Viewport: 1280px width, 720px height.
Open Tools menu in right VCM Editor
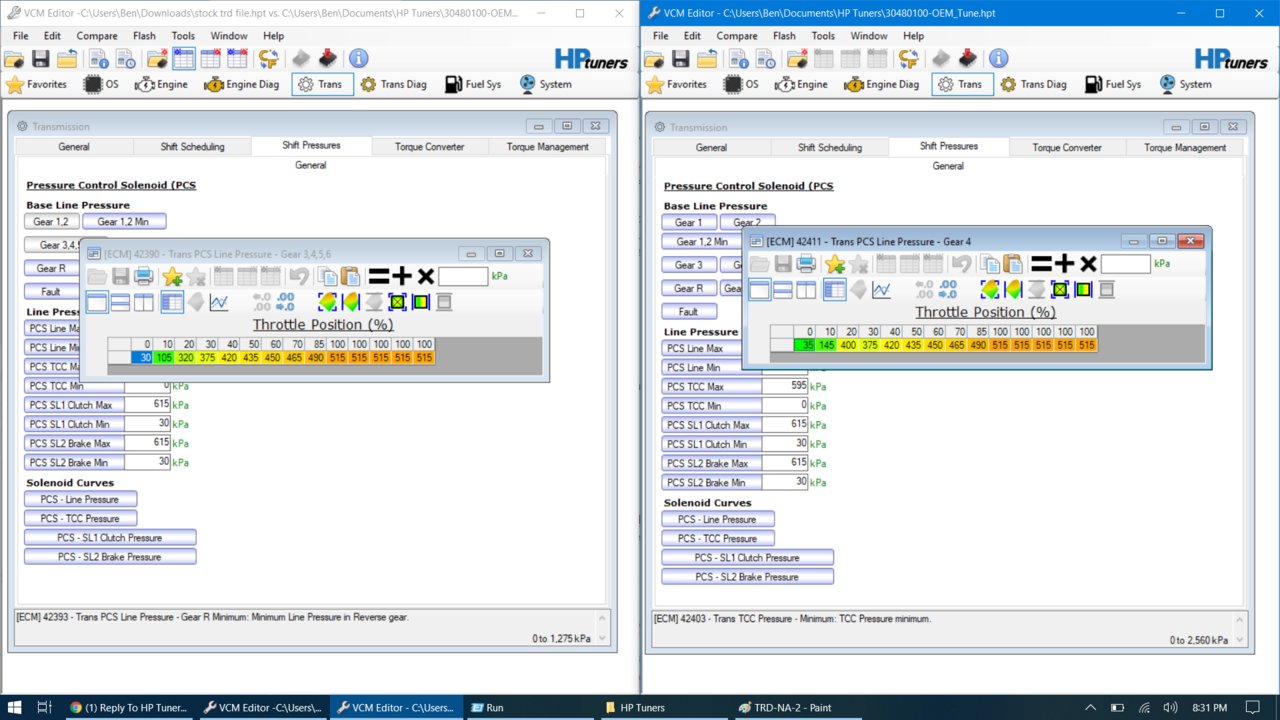point(823,36)
